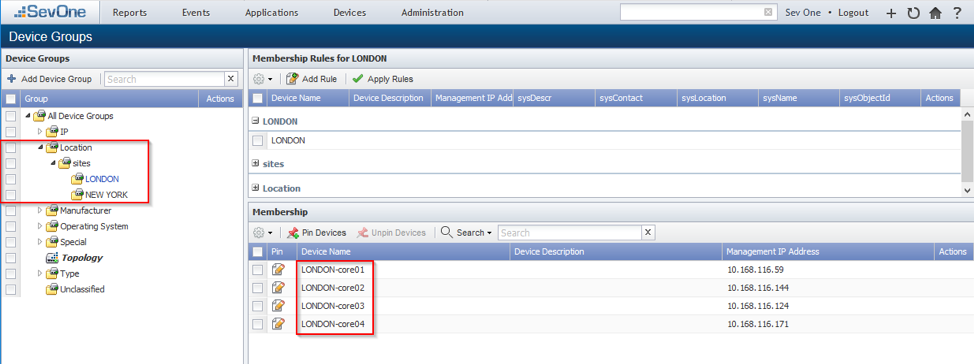This screenshot has height=364, width=974.
Task: Click the Logout link
Action: (x=853, y=12)
